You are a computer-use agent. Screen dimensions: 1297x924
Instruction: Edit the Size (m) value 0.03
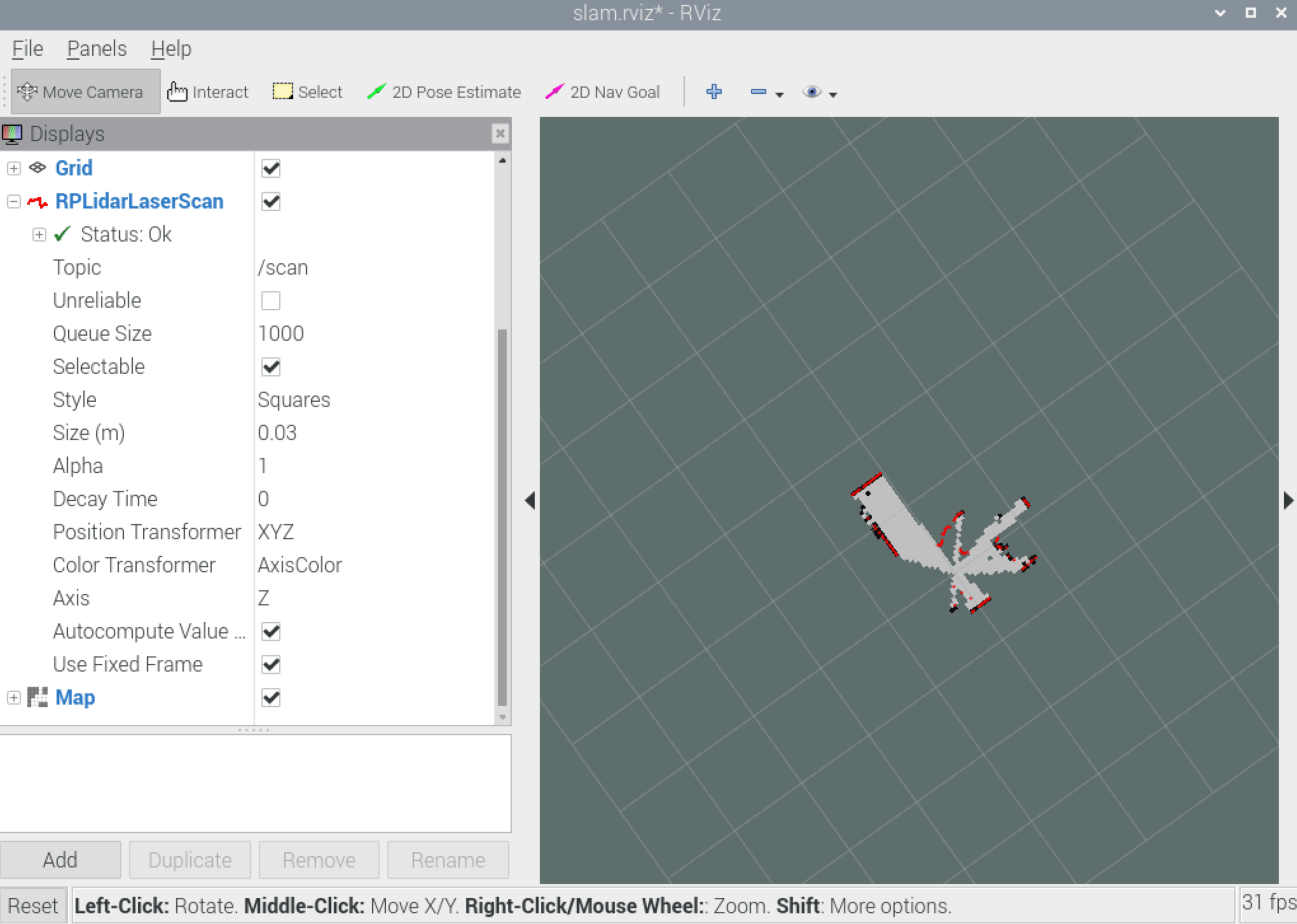coord(375,433)
